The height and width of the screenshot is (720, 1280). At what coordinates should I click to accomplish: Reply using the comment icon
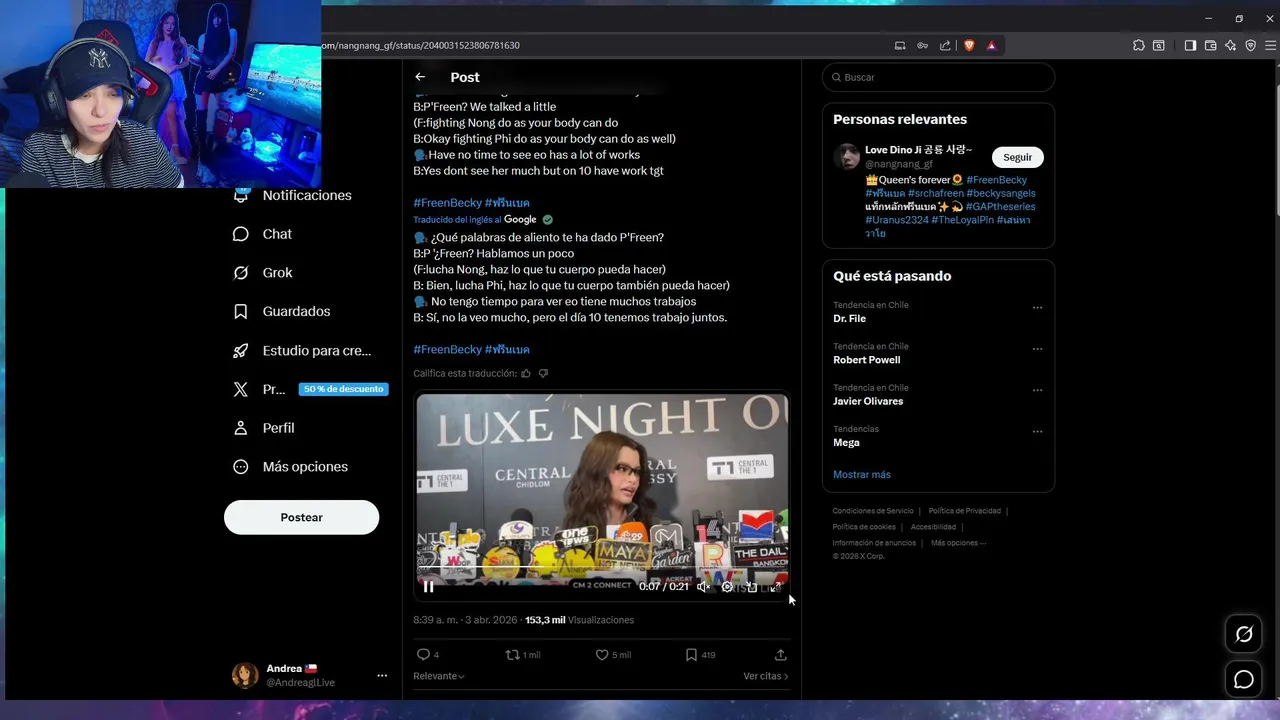pyautogui.click(x=423, y=655)
